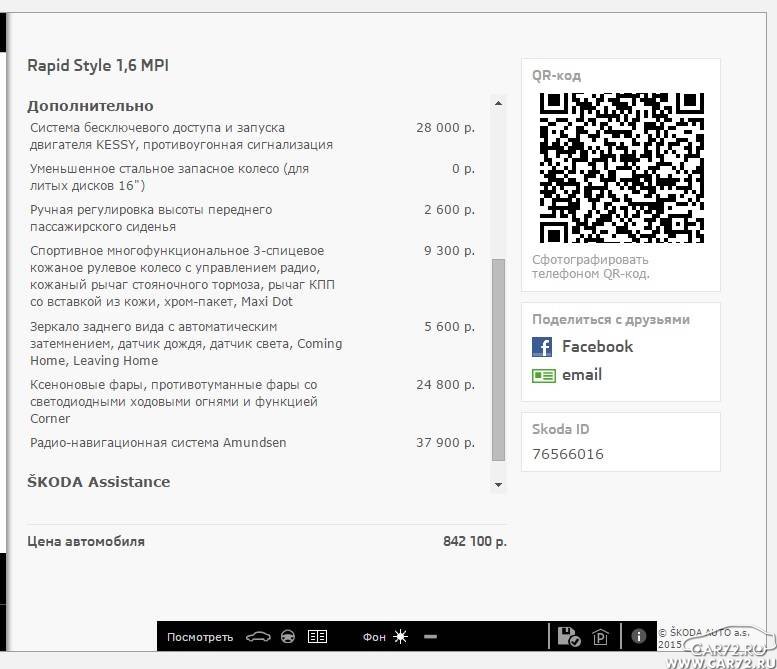Click the total price 842 100 р.
Image resolution: width=777 pixels, height=669 pixels.
tap(475, 541)
